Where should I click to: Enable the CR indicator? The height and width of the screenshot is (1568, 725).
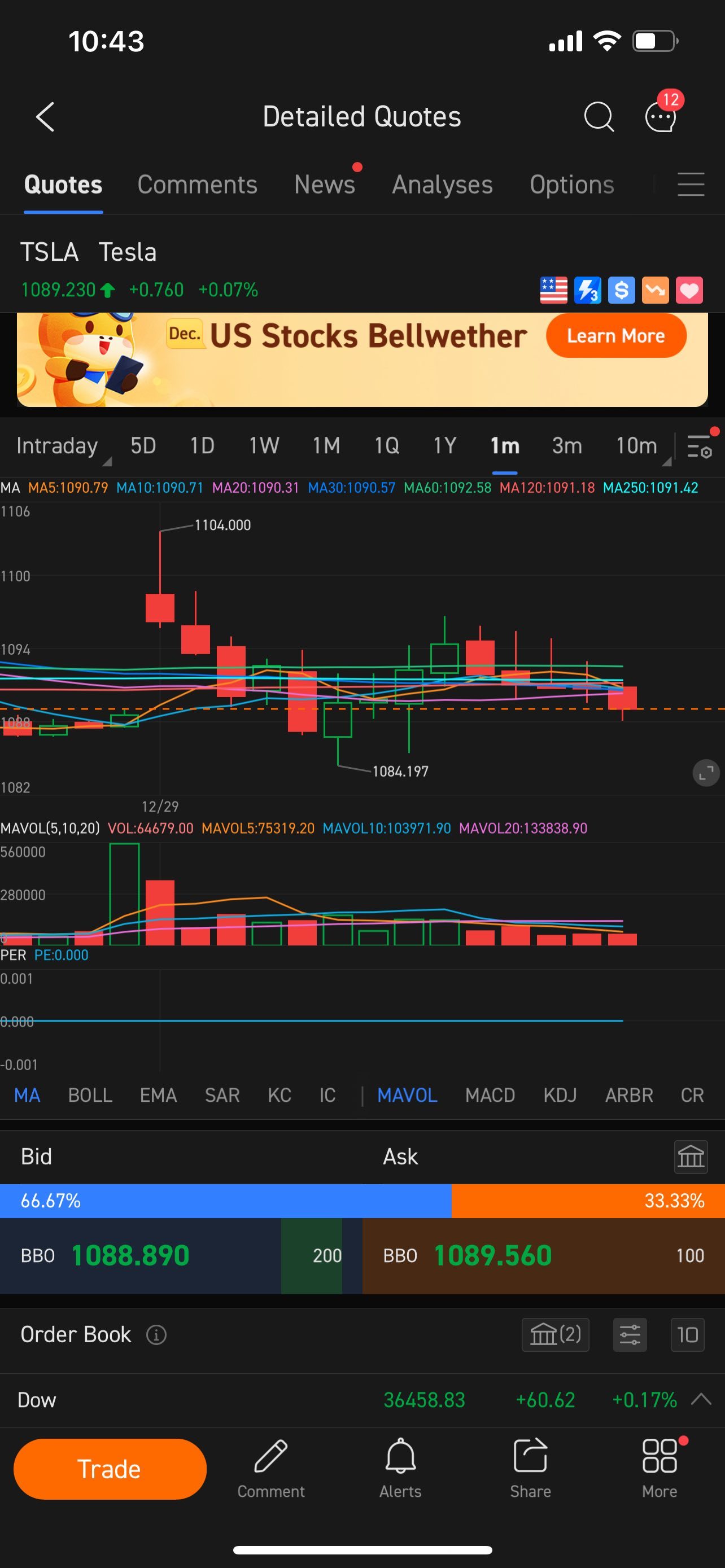[x=692, y=1095]
